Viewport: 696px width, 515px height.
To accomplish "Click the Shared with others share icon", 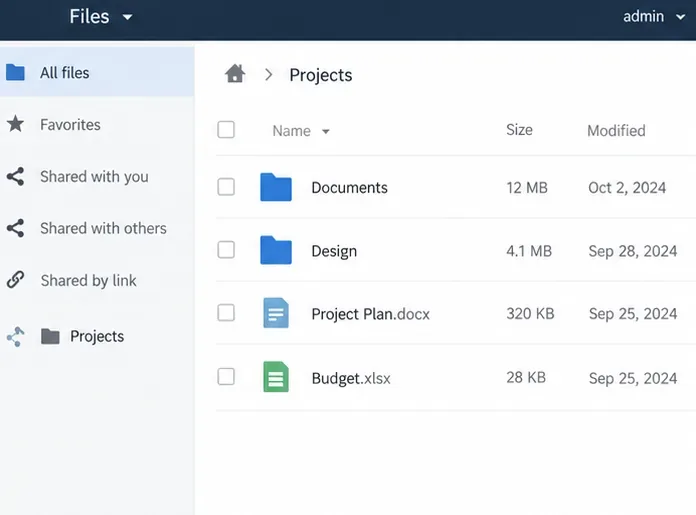I will coord(16,228).
